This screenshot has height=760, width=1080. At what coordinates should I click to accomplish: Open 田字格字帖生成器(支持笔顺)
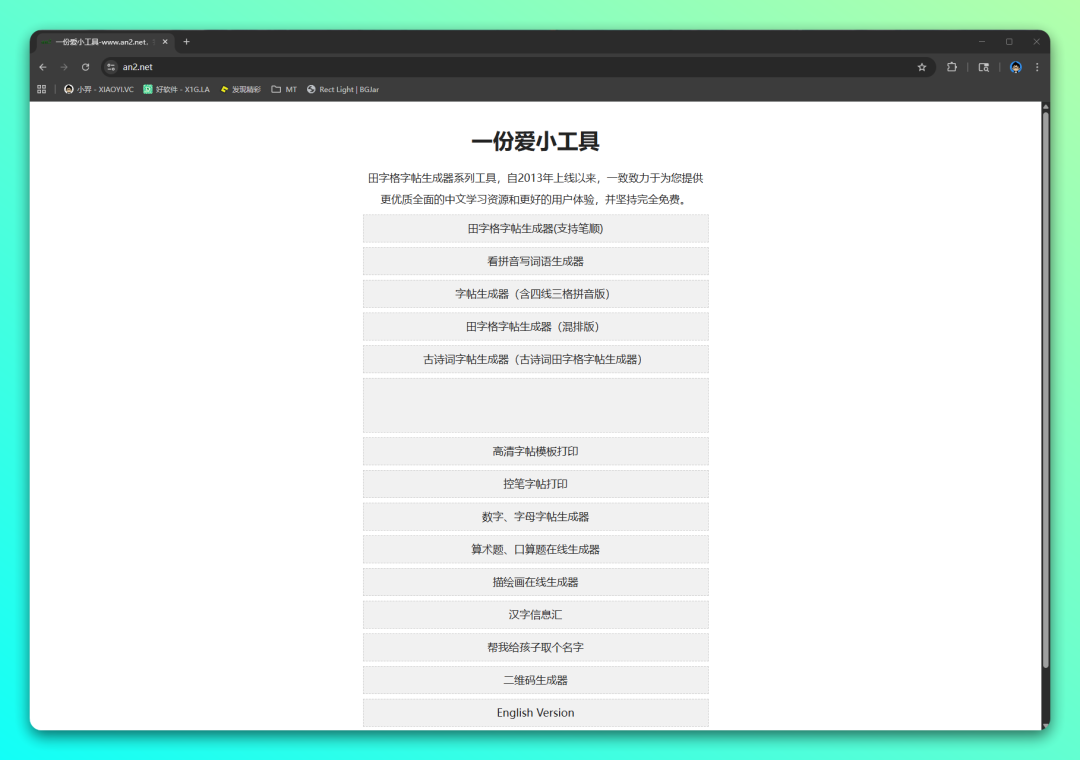point(535,228)
